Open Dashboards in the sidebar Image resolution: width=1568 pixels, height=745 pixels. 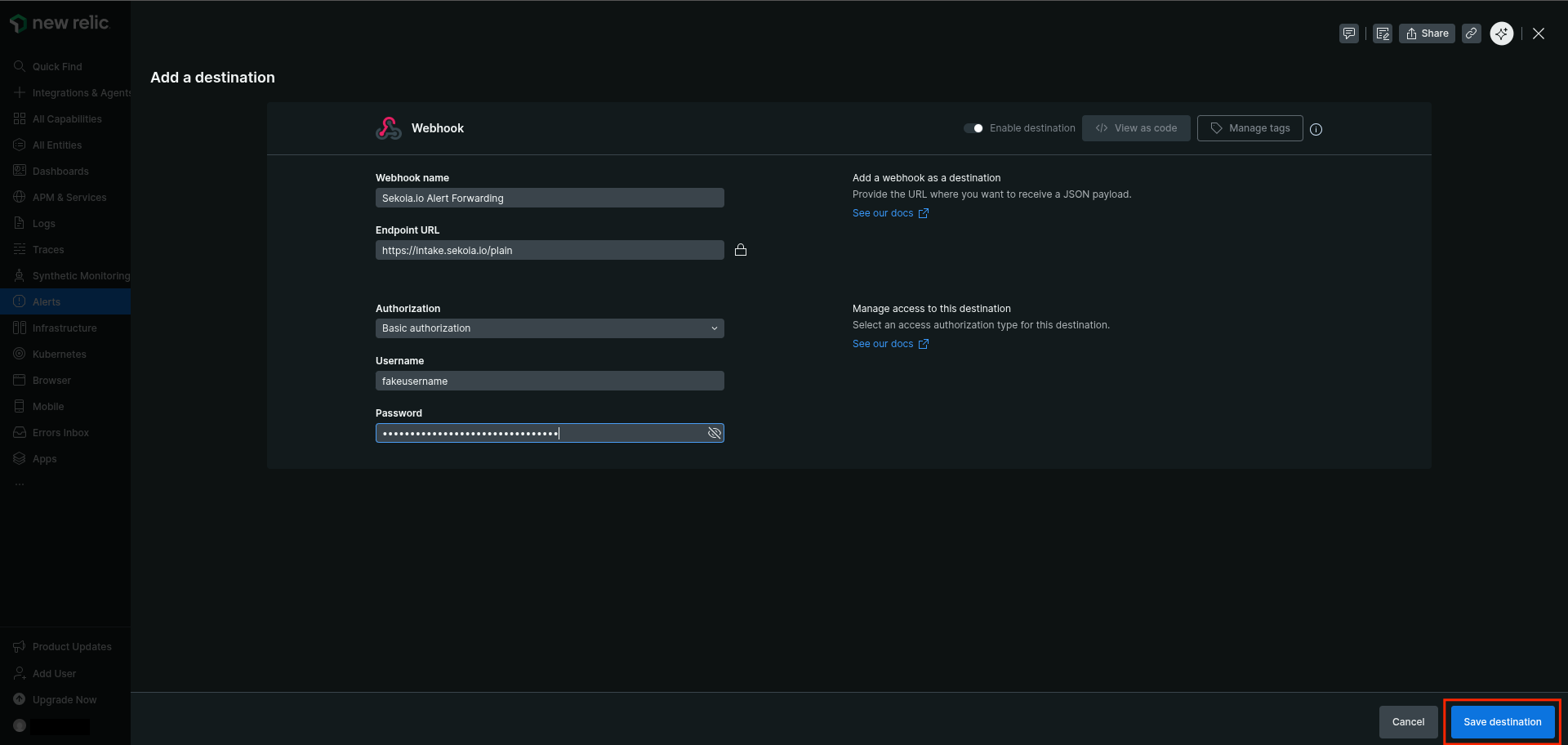60,171
